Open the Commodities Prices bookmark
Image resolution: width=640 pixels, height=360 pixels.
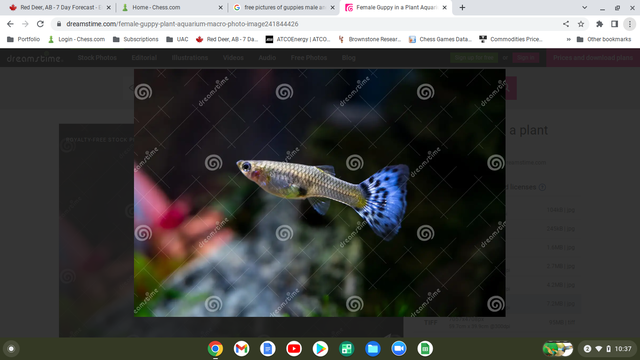coord(511,39)
